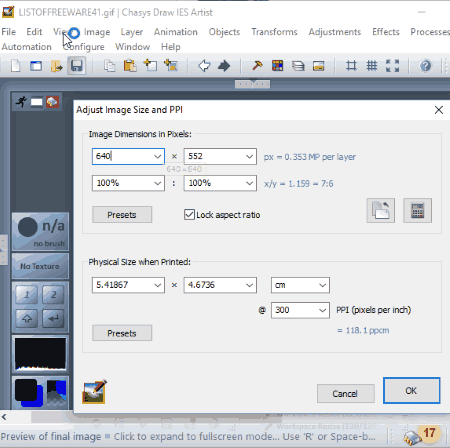Click the width input field showing 640
Viewport: 450px width, 448px height.
pyautogui.click(x=128, y=156)
